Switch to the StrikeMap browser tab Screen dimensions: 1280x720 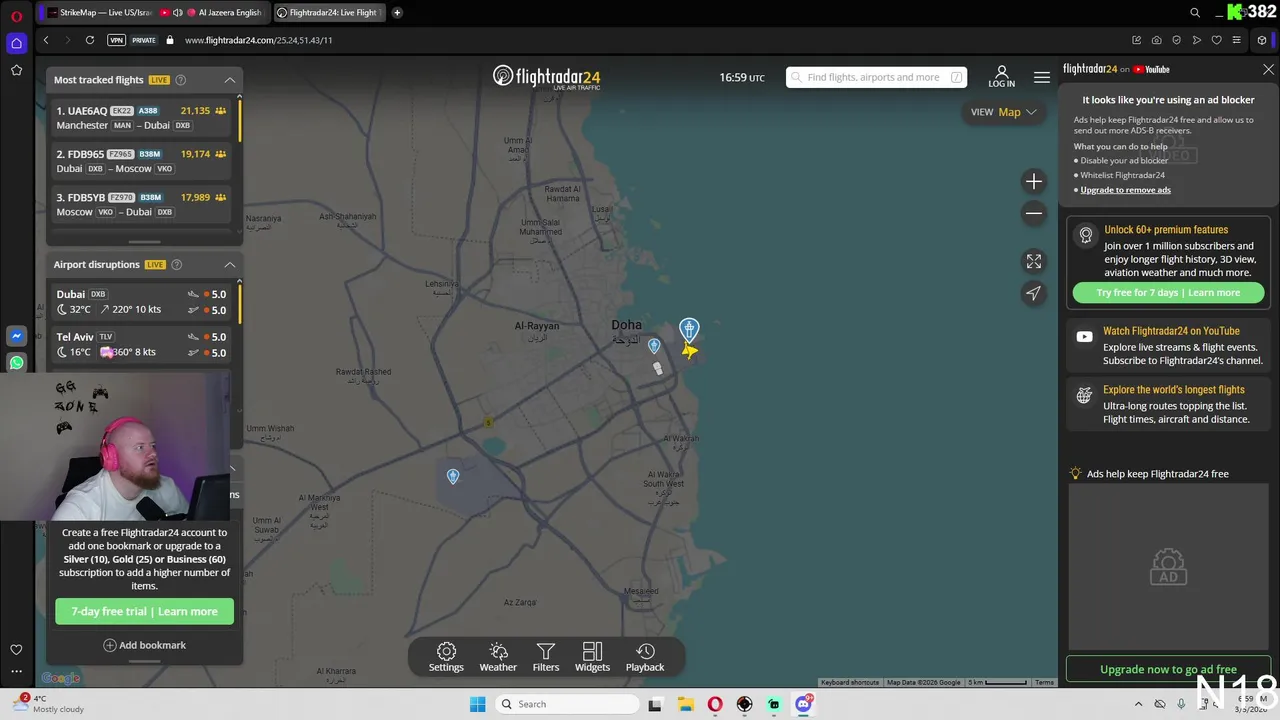98,13
